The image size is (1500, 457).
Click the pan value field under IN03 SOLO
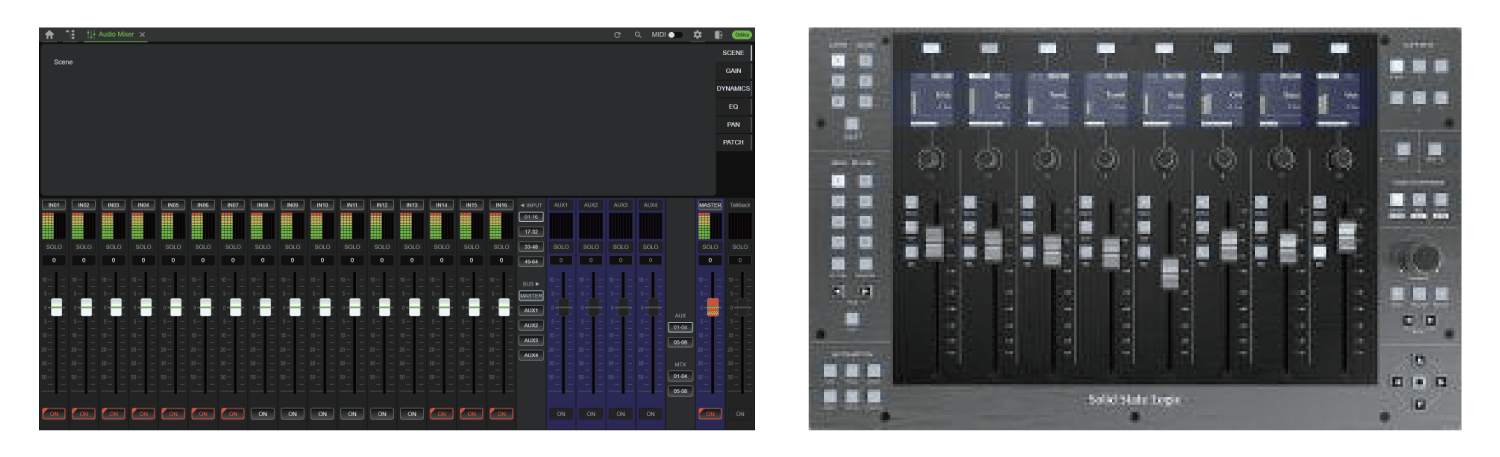pyautogui.click(x=114, y=260)
